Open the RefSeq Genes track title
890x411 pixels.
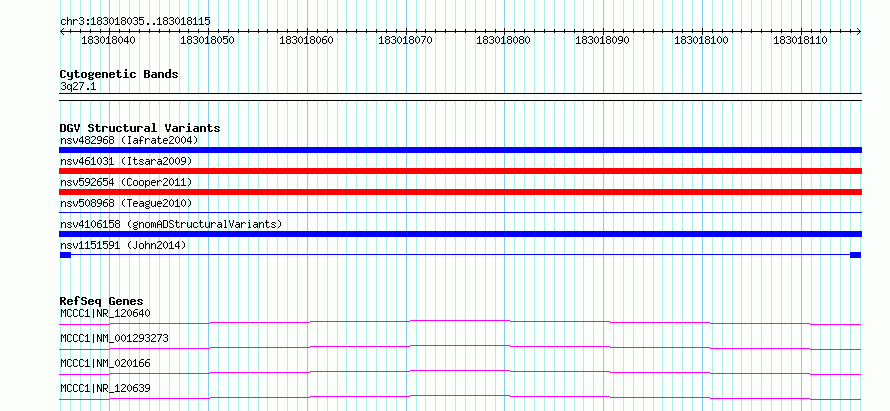[102, 301]
